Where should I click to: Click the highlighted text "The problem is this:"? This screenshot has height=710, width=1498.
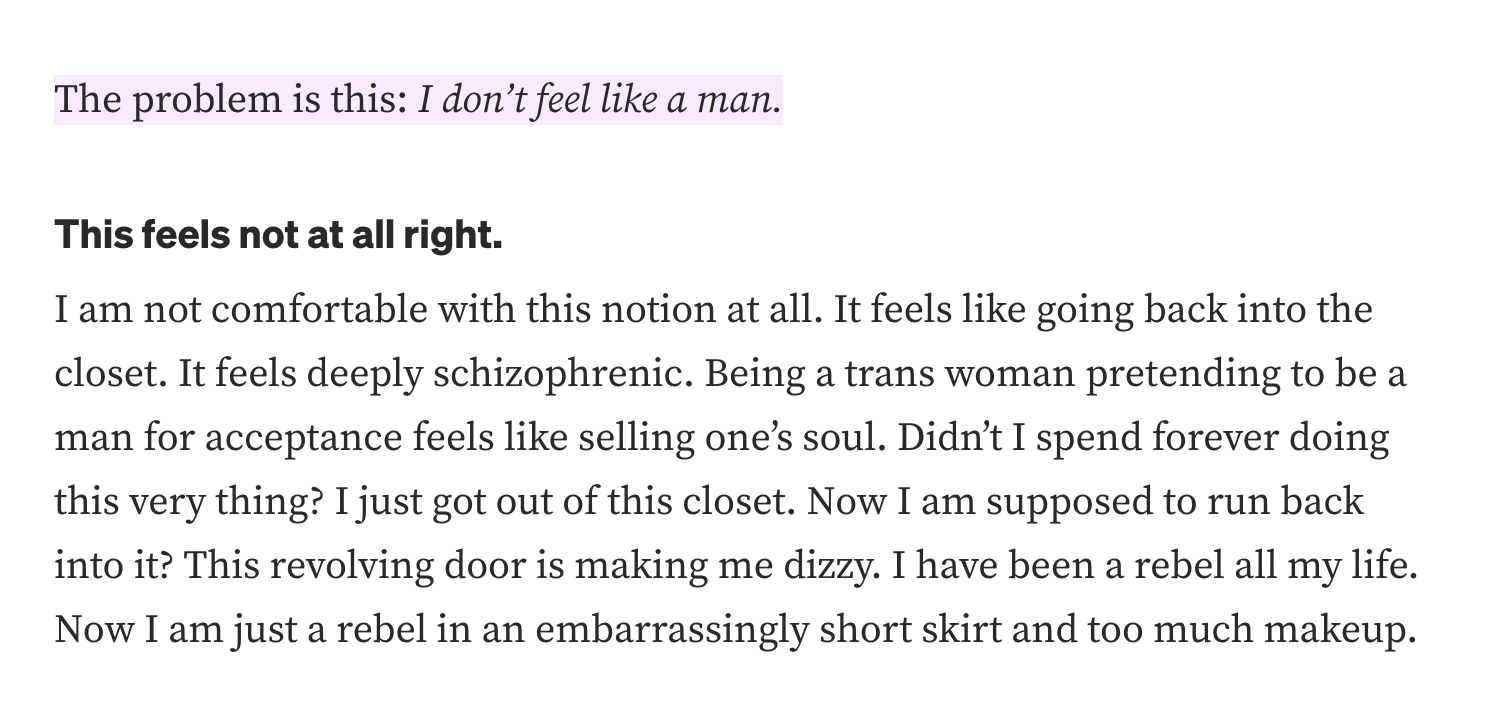[x=232, y=101]
